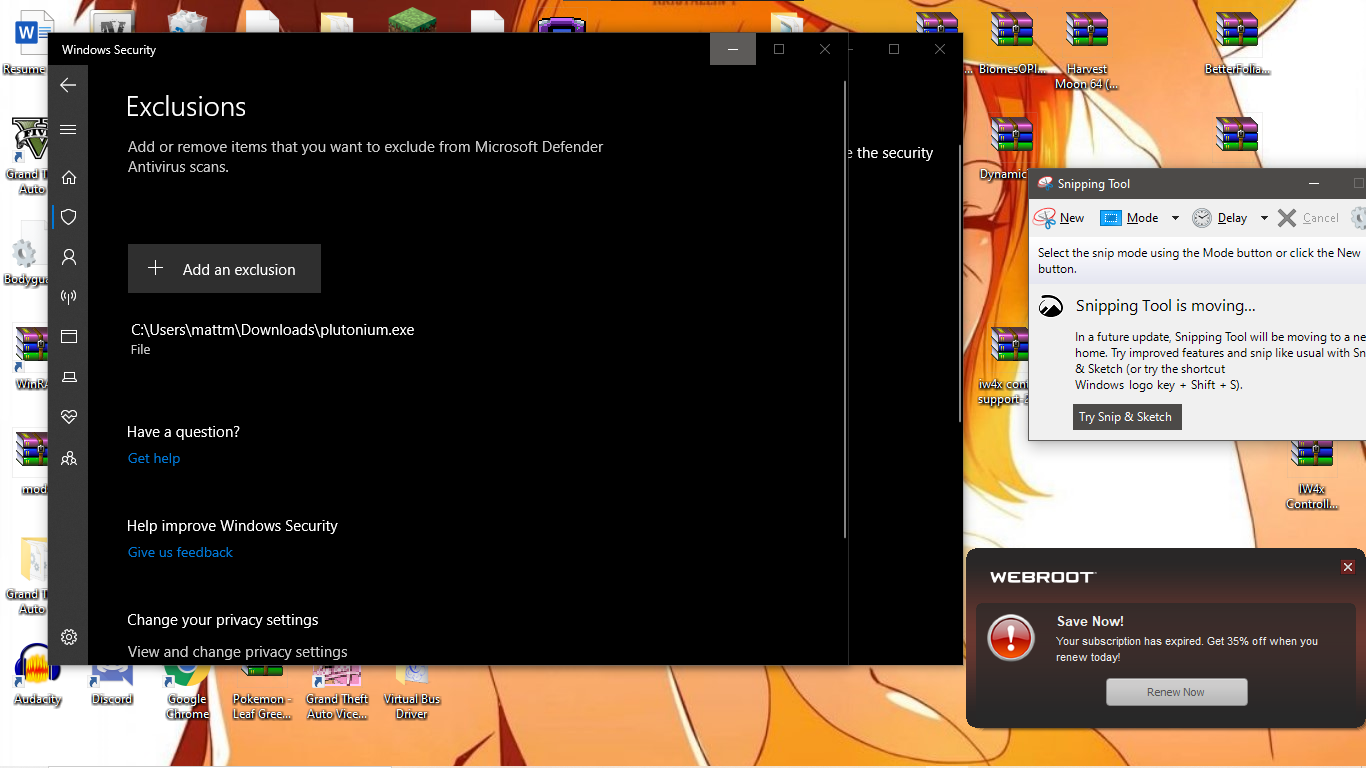The height and width of the screenshot is (768, 1366).
Task: Open Windows Security settings gear icon
Action: [69, 637]
